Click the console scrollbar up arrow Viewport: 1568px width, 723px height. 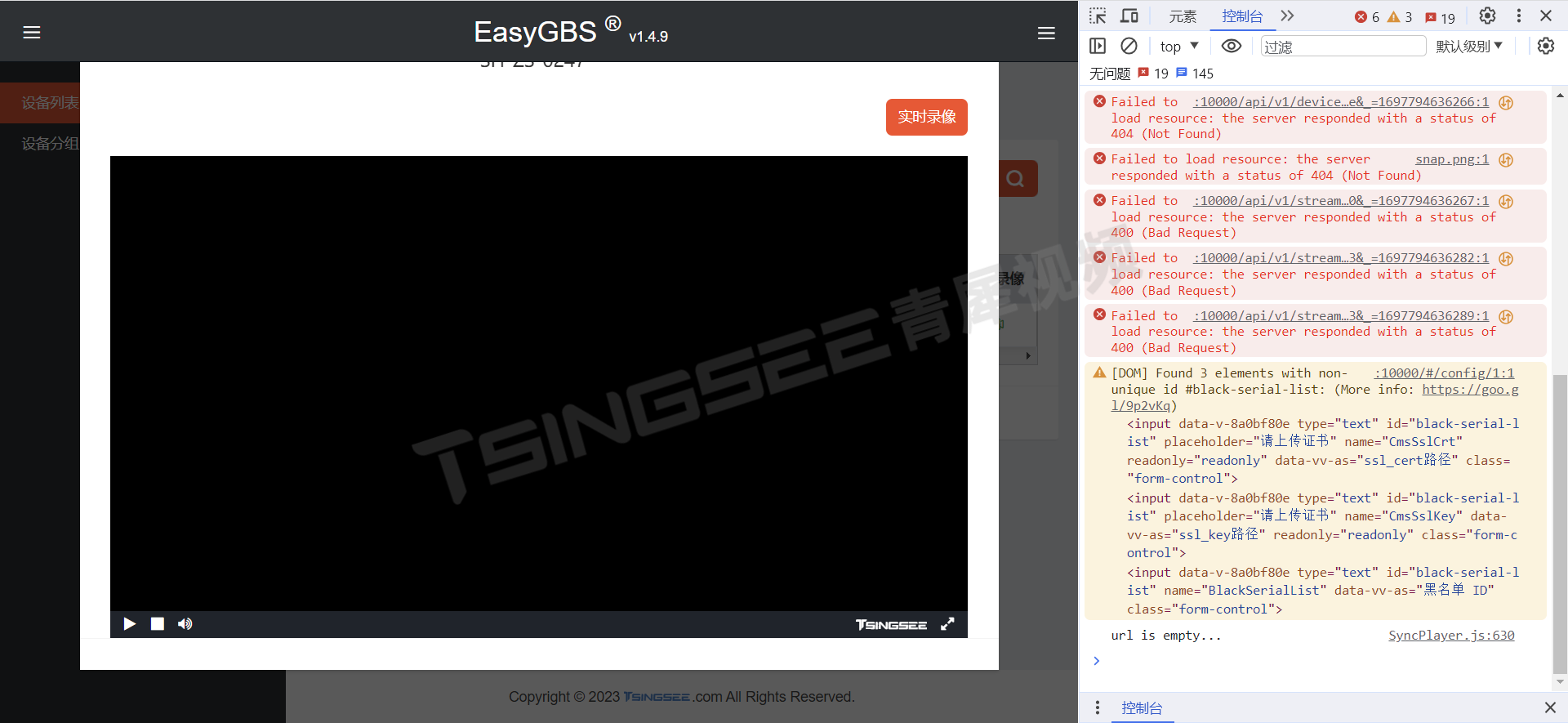point(1560,96)
